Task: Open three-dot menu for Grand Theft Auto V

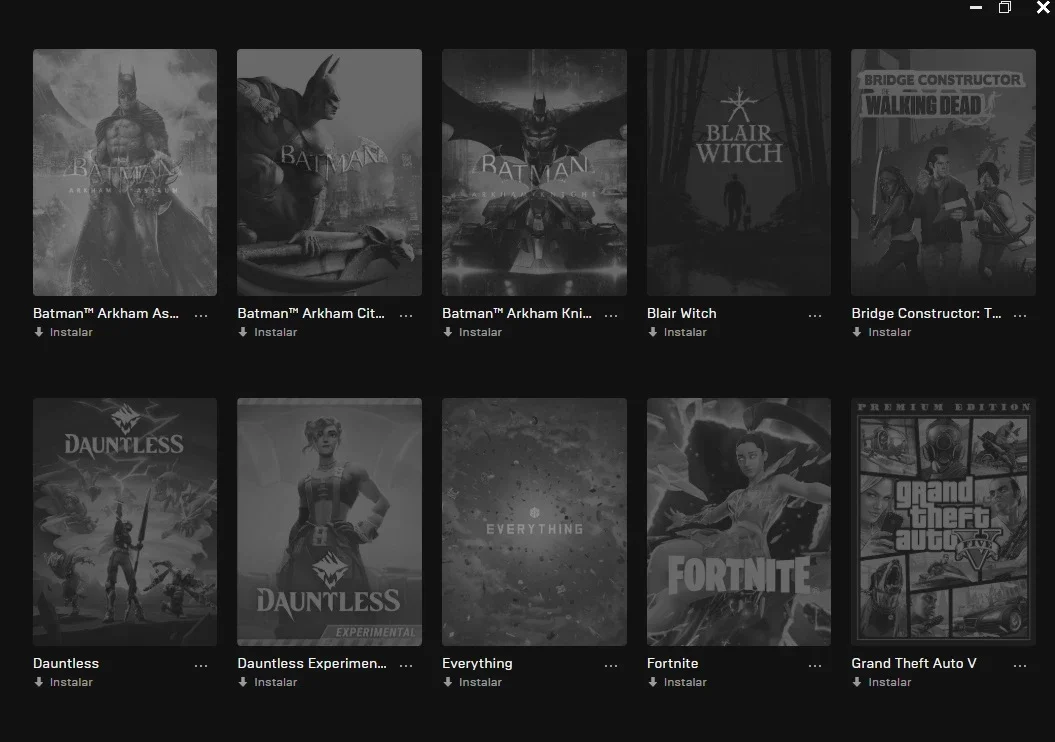Action: pyautogui.click(x=1019, y=665)
